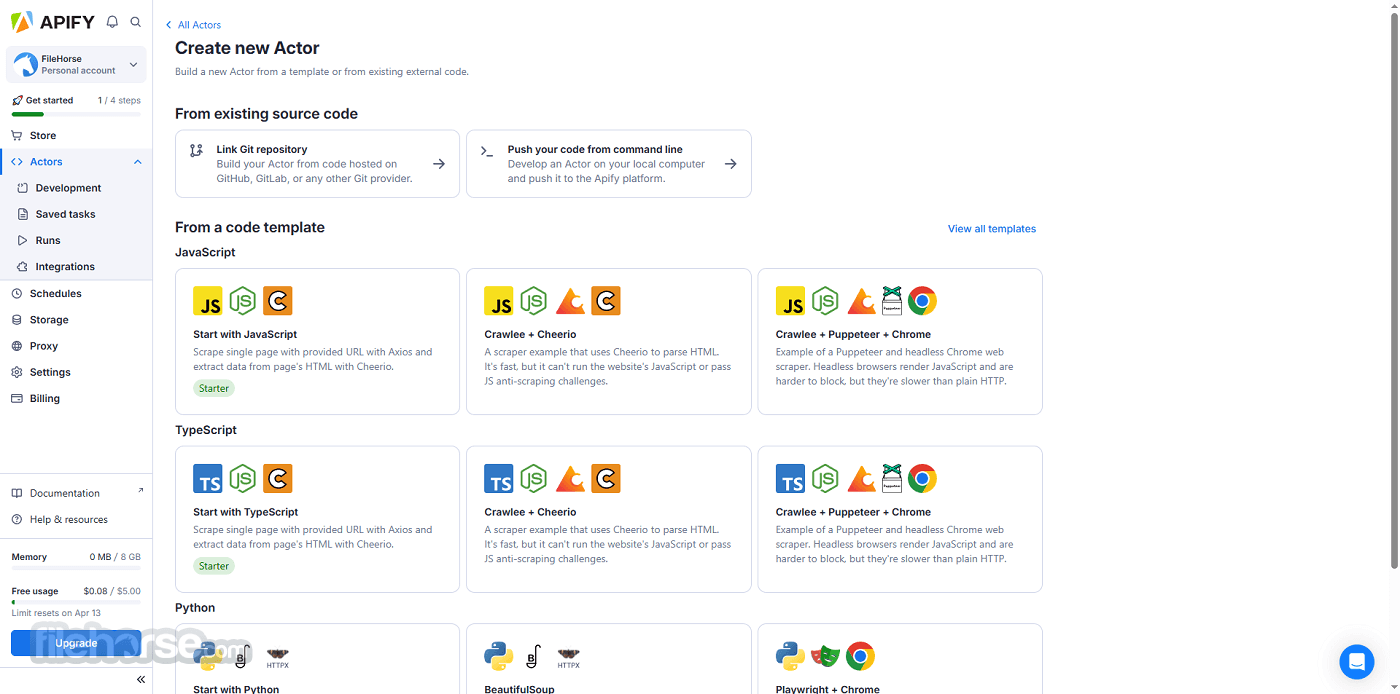Open Settings
1400x694 pixels.
[x=50, y=372]
